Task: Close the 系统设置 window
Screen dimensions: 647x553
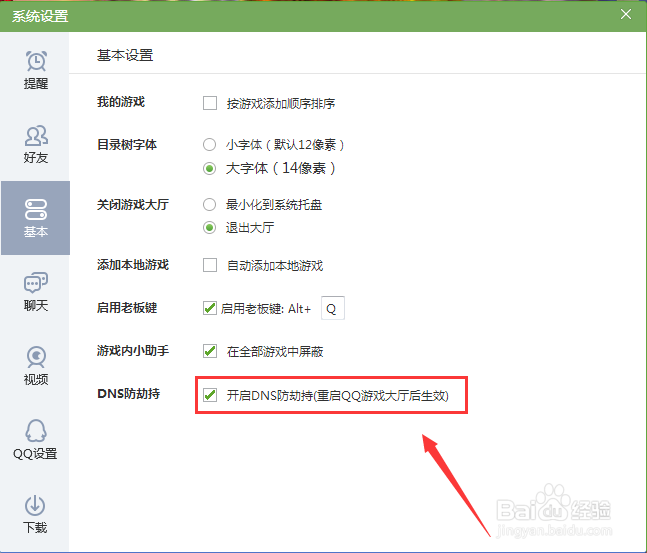Action: click(x=626, y=14)
